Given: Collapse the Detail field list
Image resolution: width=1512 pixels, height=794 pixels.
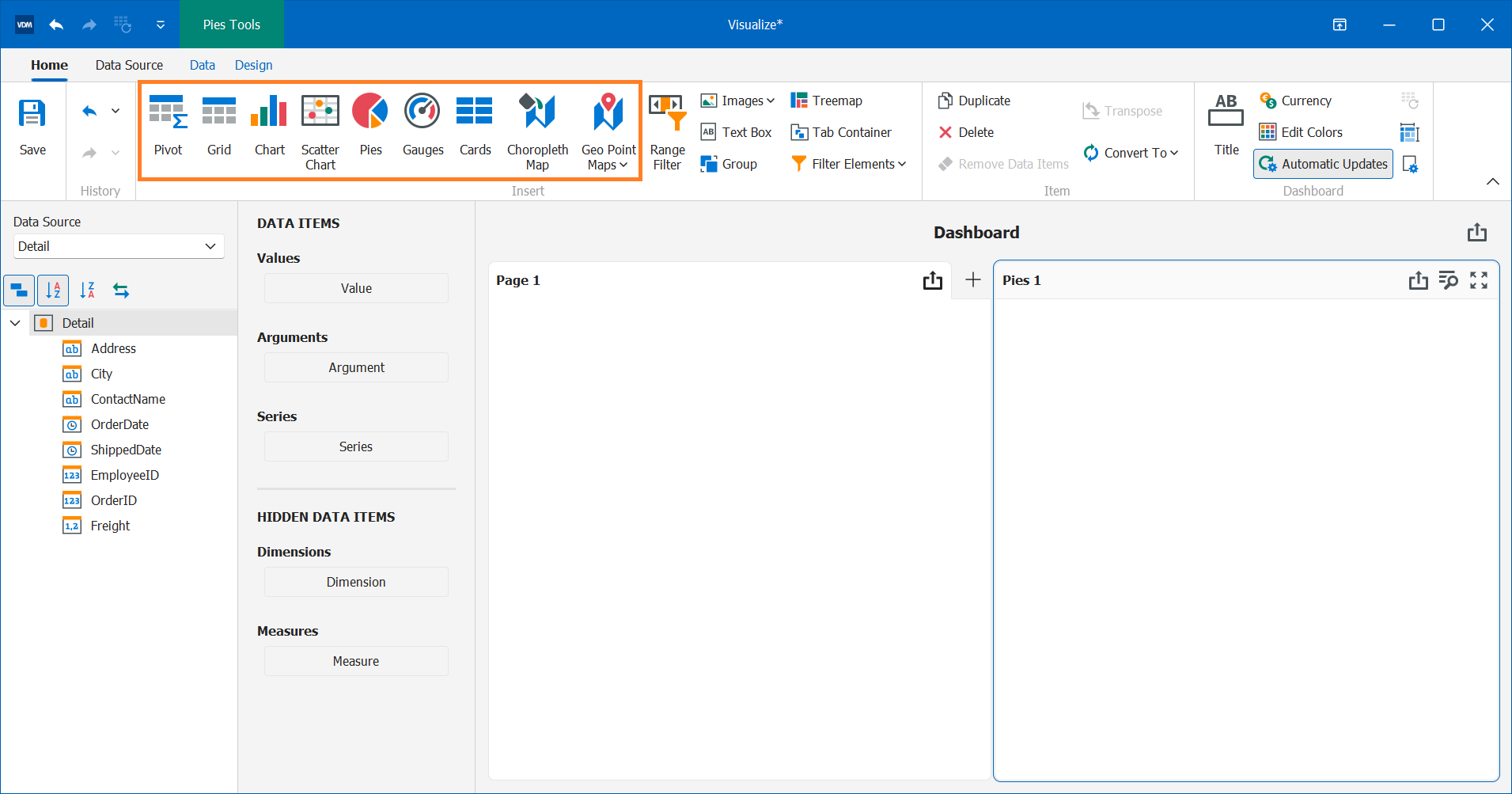Looking at the screenshot, I should 14,322.
